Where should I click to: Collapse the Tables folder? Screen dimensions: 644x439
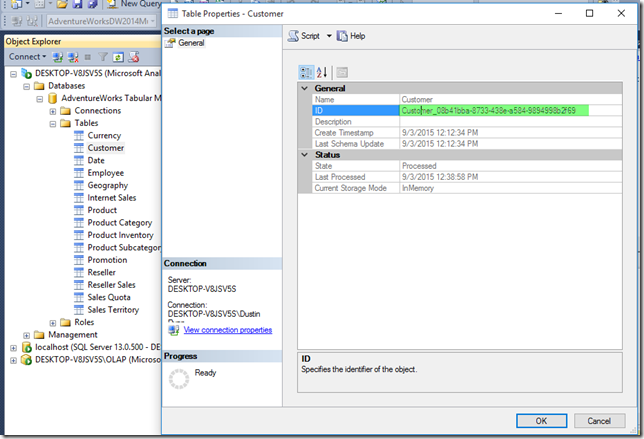click(53, 124)
